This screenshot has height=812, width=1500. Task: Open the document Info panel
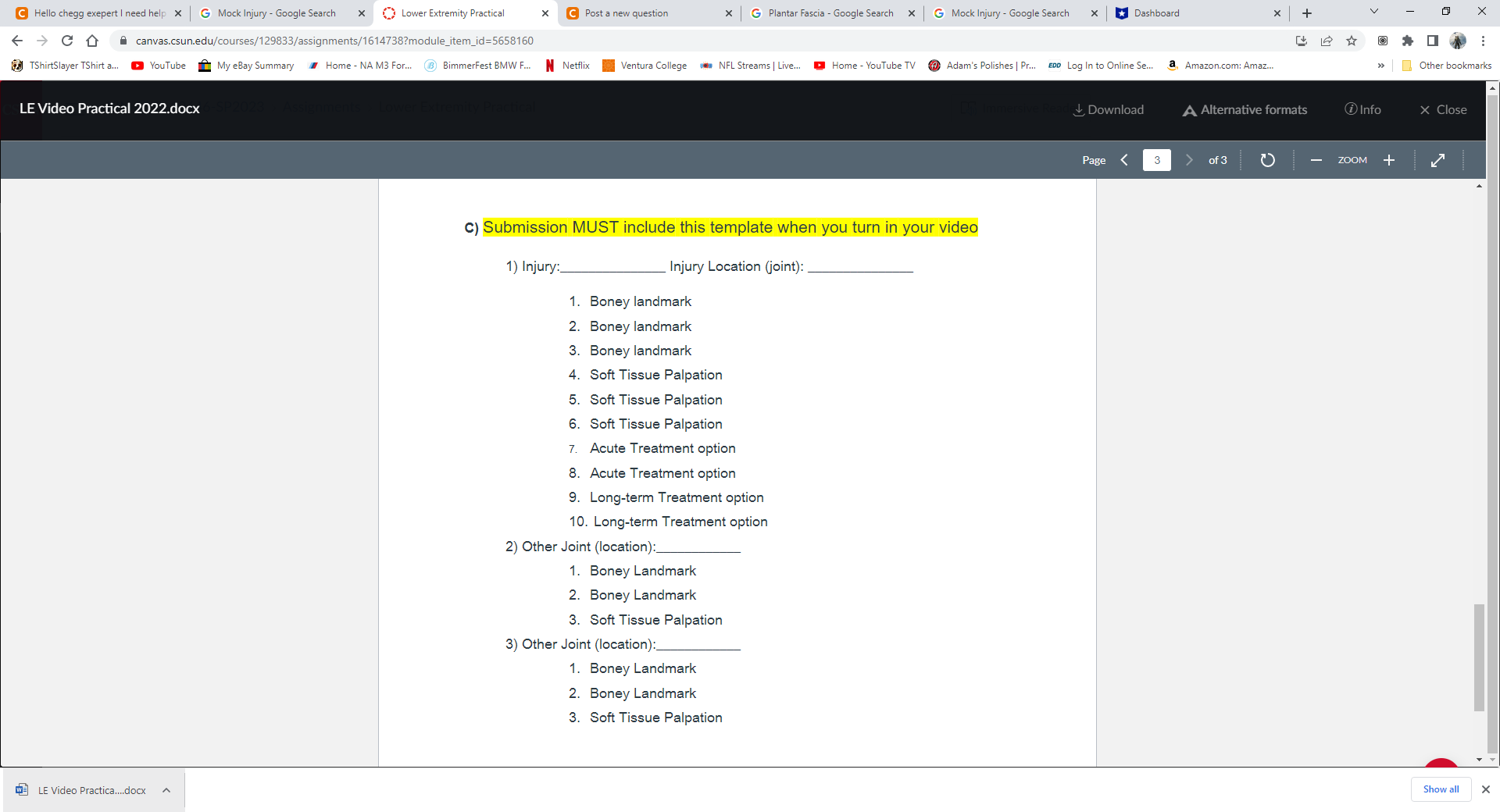(x=1362, y=109)
